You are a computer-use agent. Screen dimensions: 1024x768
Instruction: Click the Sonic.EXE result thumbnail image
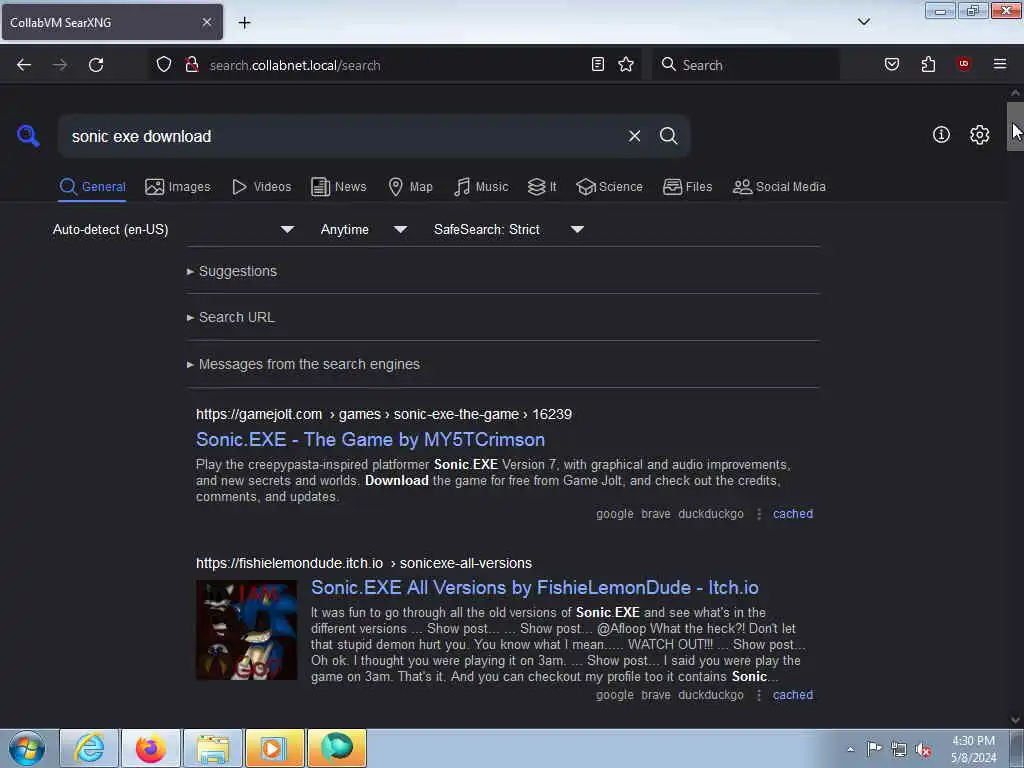(x=247, y=630)
